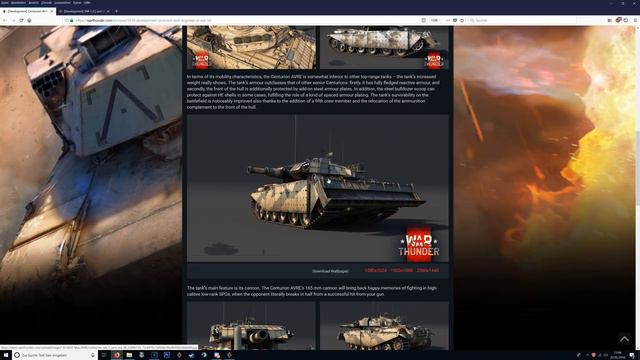
Task: Click the zoom level indicator in address bar
Action: pyautogui.click(x=435, y=20)
